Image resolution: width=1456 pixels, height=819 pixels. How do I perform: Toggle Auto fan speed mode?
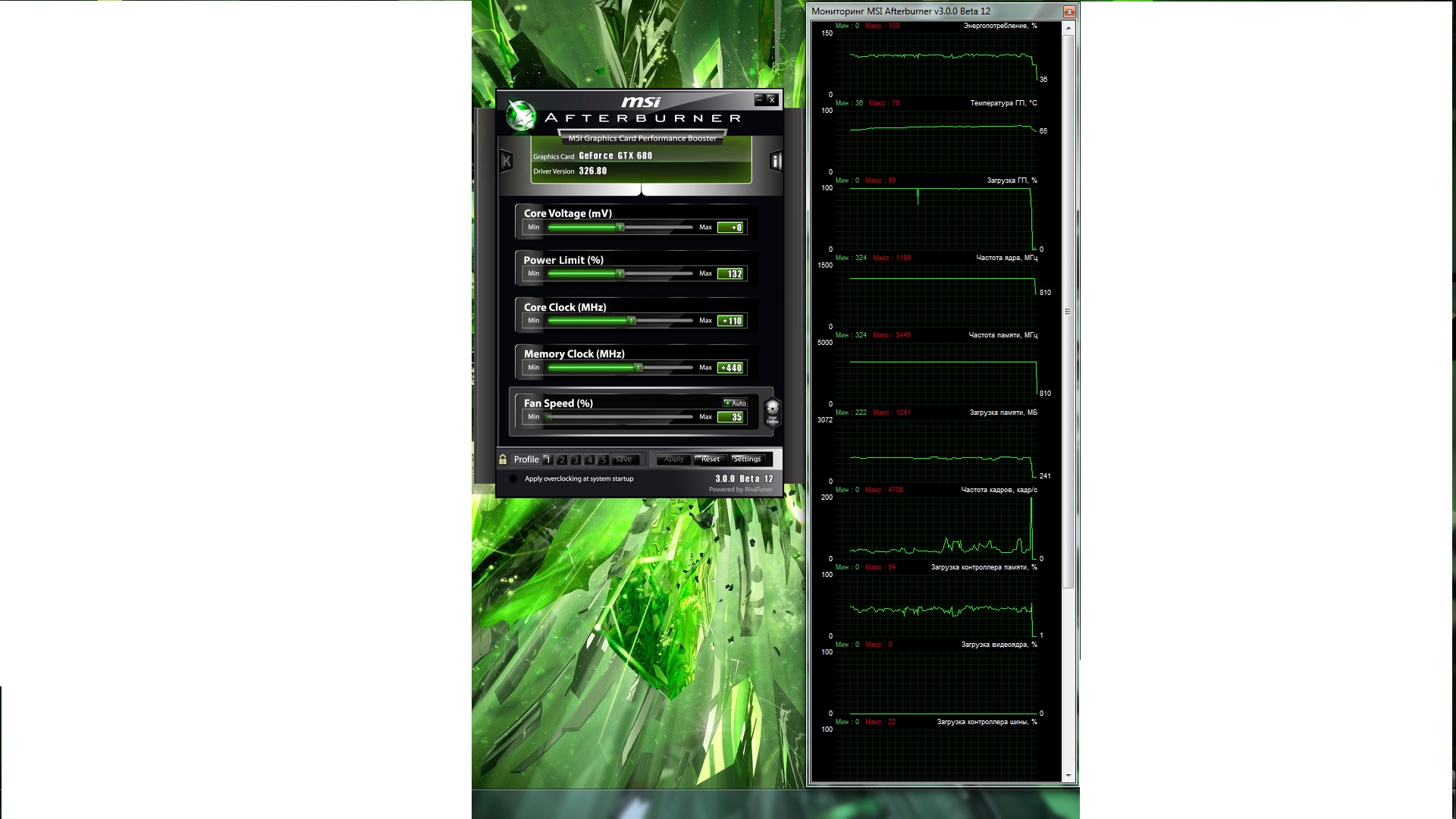pyautogui.click(x=735, y=403)
